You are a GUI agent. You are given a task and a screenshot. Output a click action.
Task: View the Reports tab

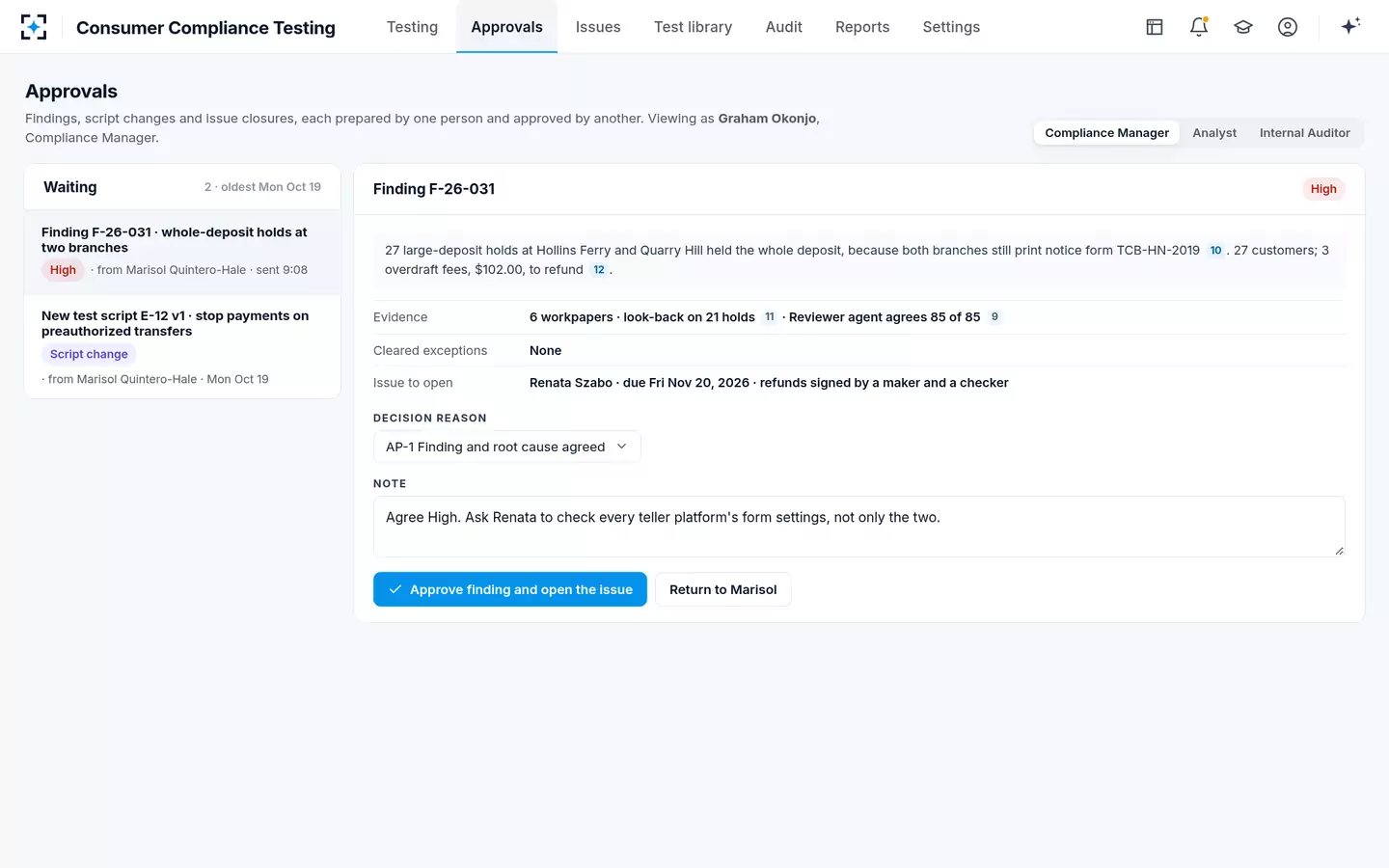[862, 27]
